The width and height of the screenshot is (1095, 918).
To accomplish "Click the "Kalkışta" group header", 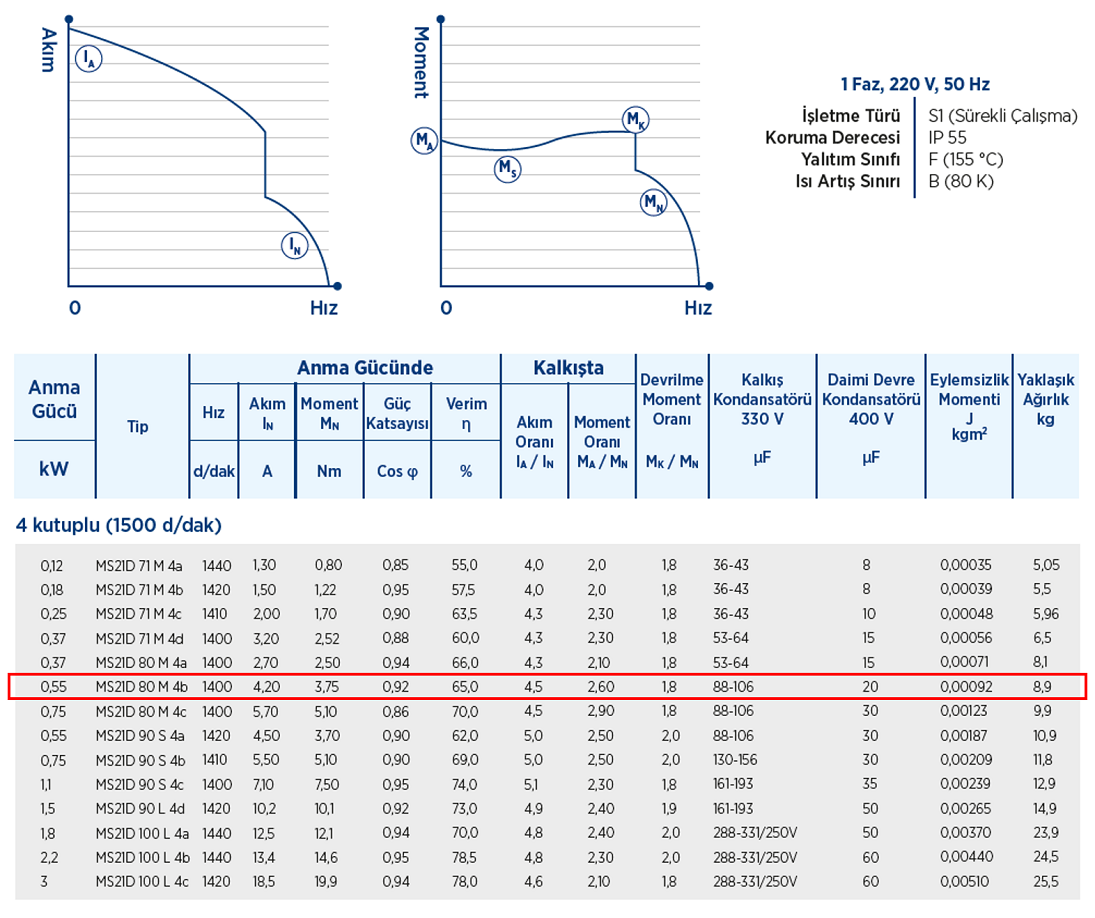I will point(568,368).
